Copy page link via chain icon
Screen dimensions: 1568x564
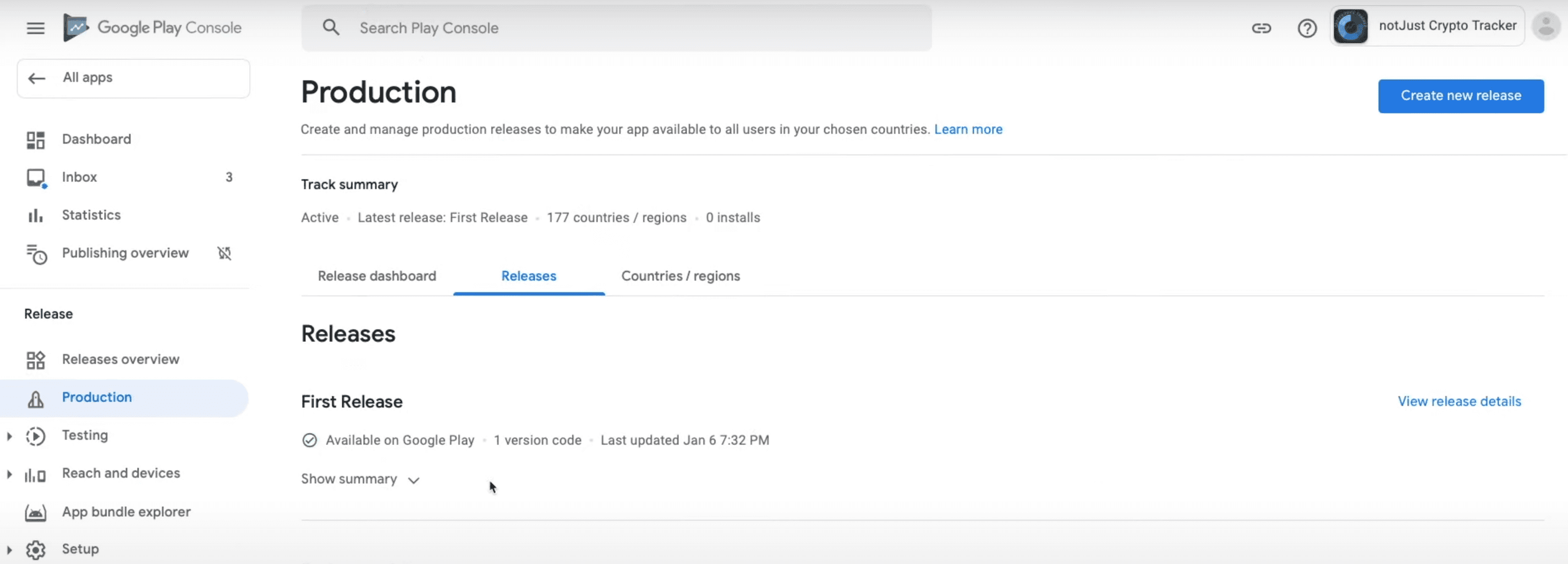click(1260, 28)
